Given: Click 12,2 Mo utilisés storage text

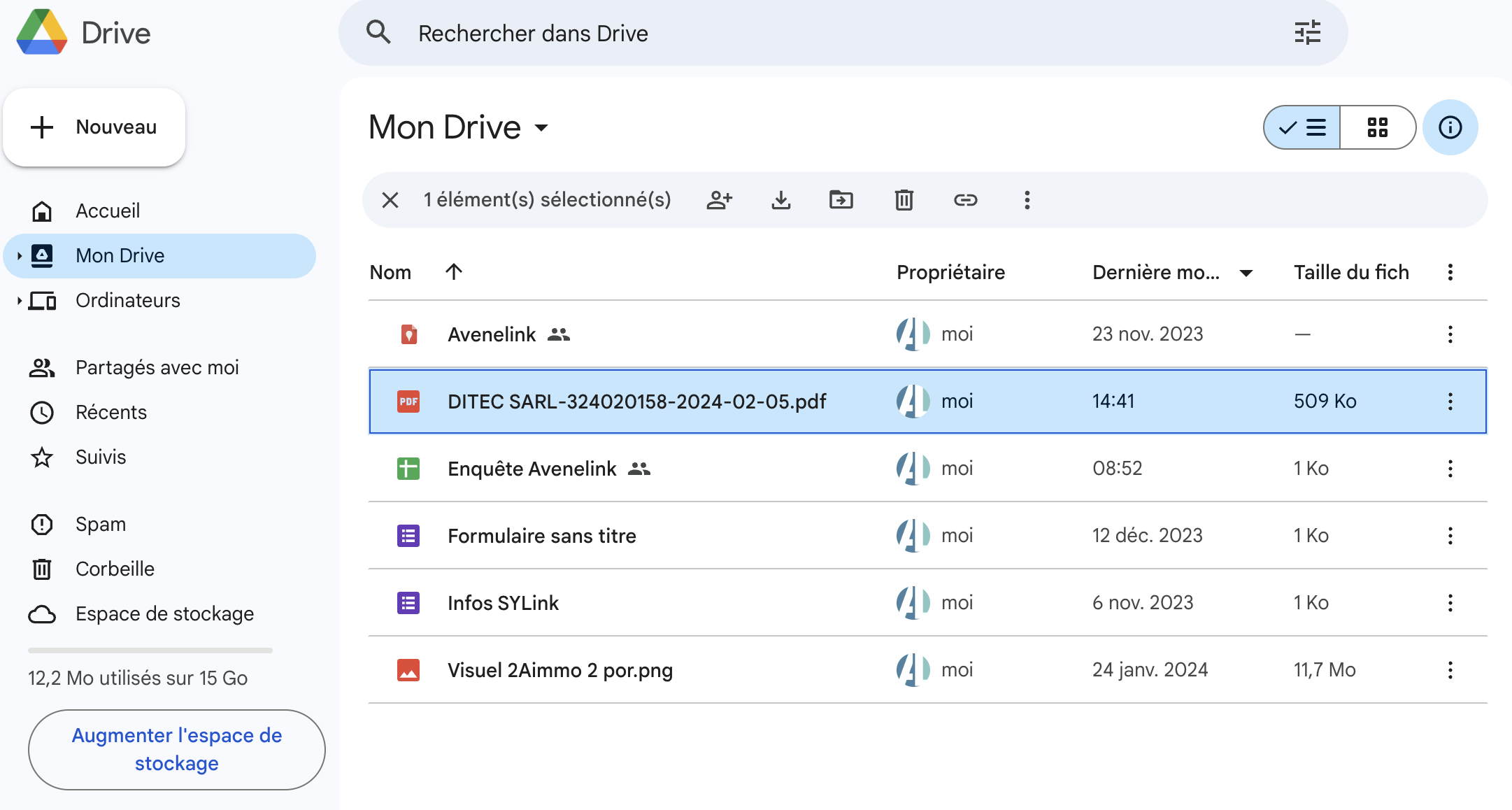Looking at the screenshot, I should coord(138,678).
